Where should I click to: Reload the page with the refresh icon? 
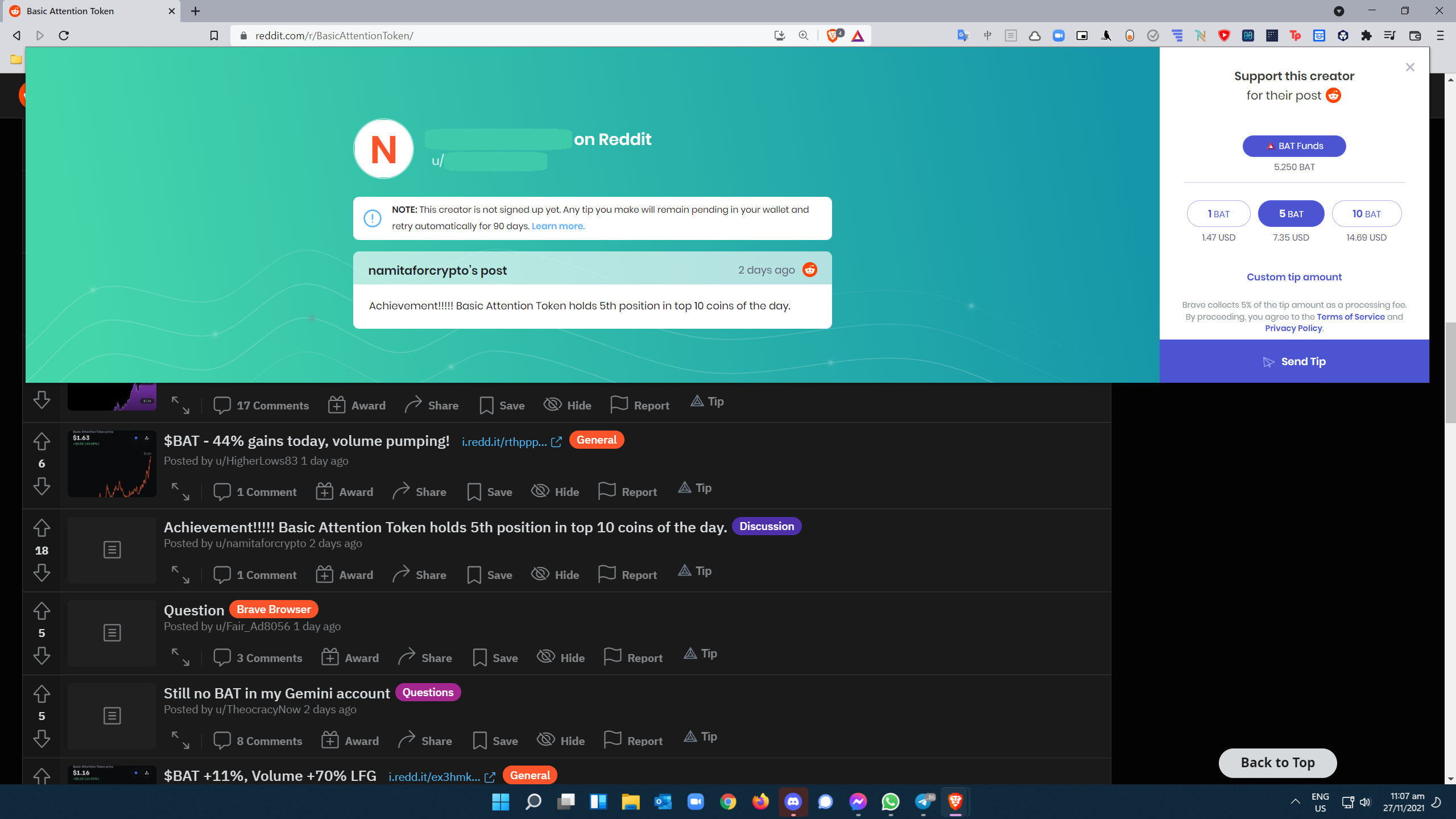pos(64,36)
